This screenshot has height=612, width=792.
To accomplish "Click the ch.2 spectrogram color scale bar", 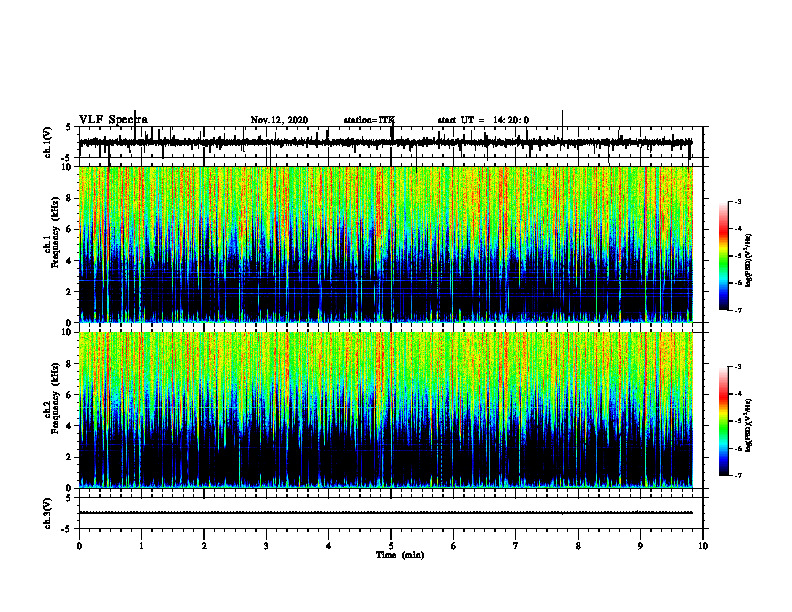I will click(723, 421).
